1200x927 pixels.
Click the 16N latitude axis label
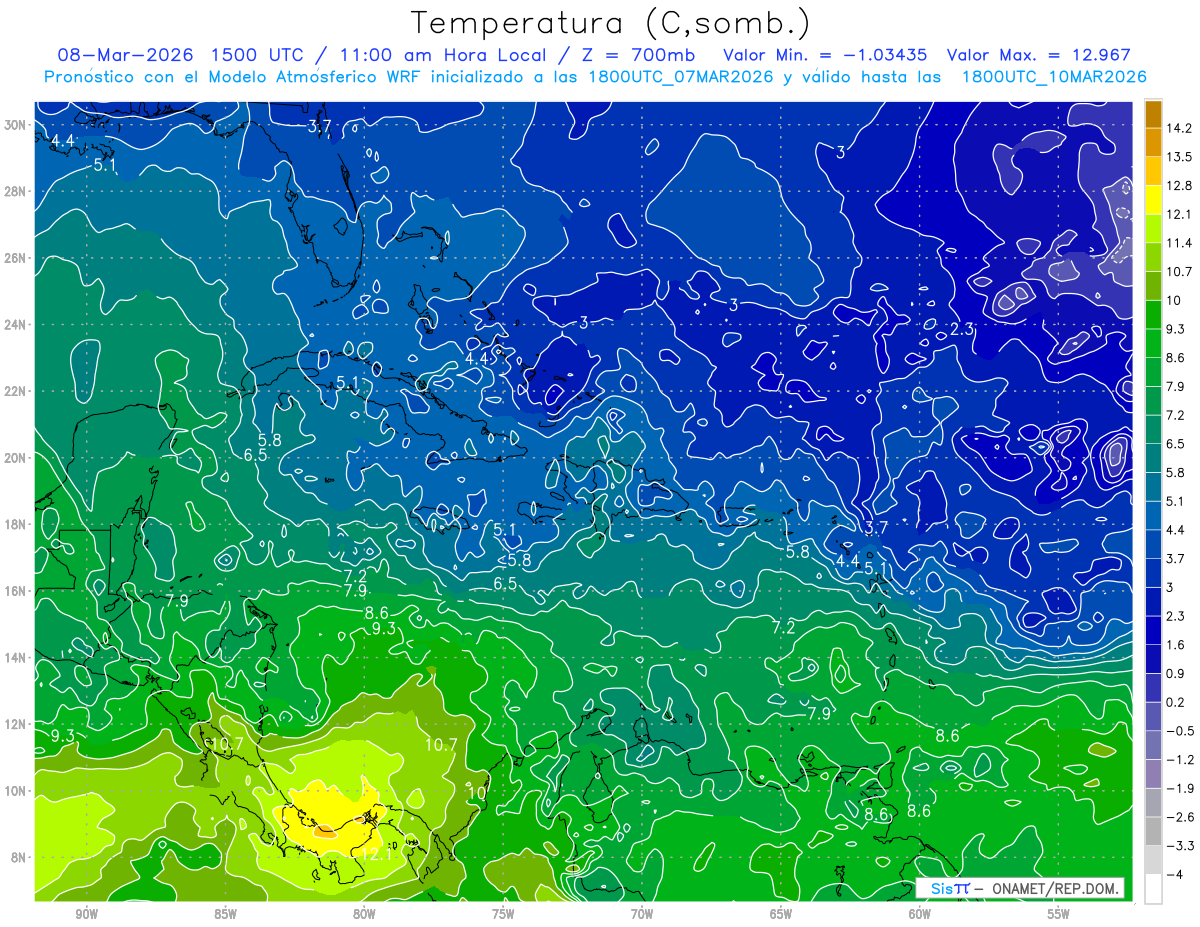[x=17, y=591]
